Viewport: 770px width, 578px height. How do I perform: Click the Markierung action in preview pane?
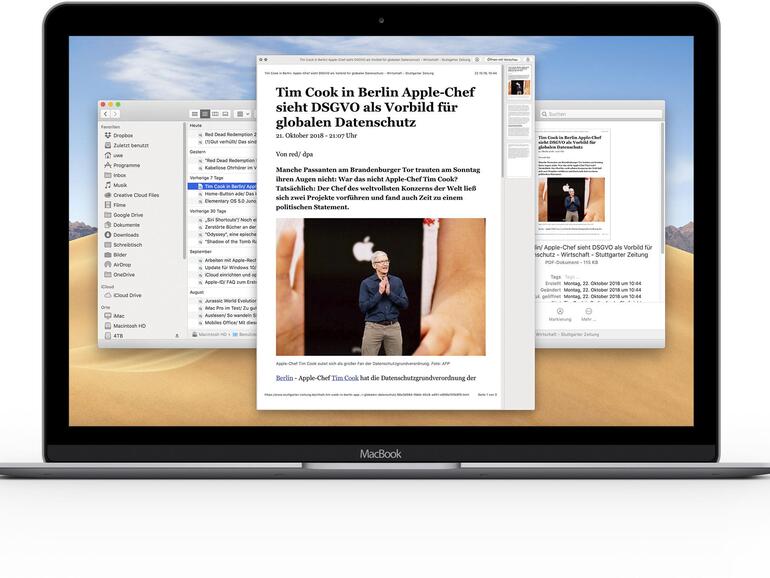click(560, 315)
